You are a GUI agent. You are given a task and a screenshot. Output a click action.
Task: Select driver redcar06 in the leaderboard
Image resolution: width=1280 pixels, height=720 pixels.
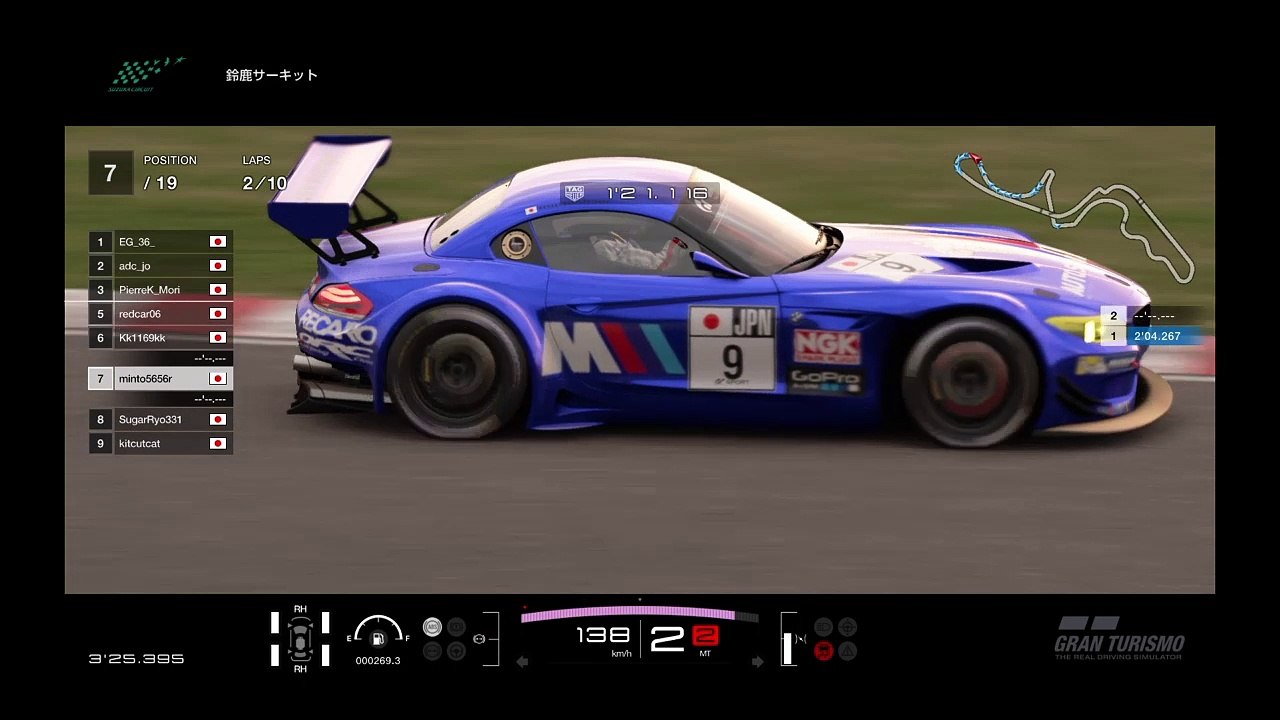(160, 314)
